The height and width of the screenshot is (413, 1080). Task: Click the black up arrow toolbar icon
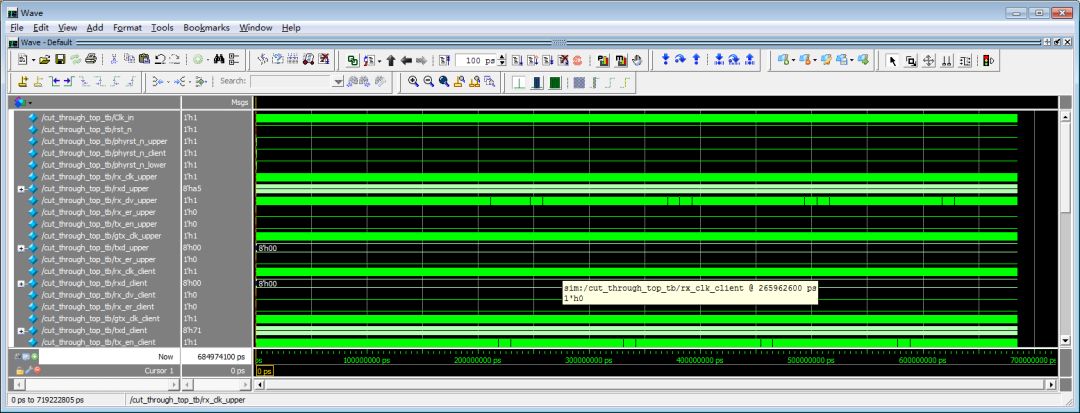(x=391, y=61)
